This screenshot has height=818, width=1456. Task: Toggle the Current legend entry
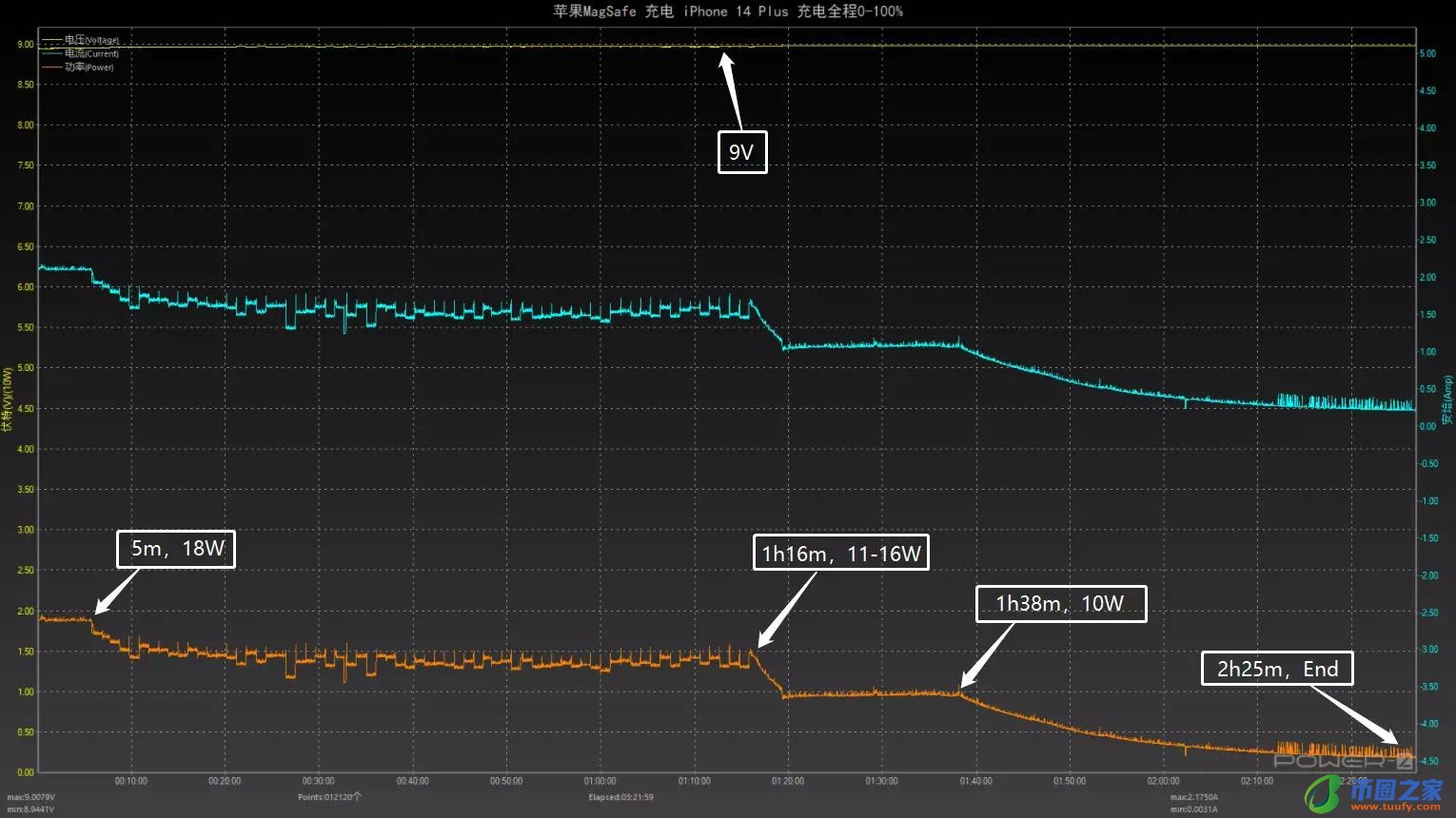point(91,53)
